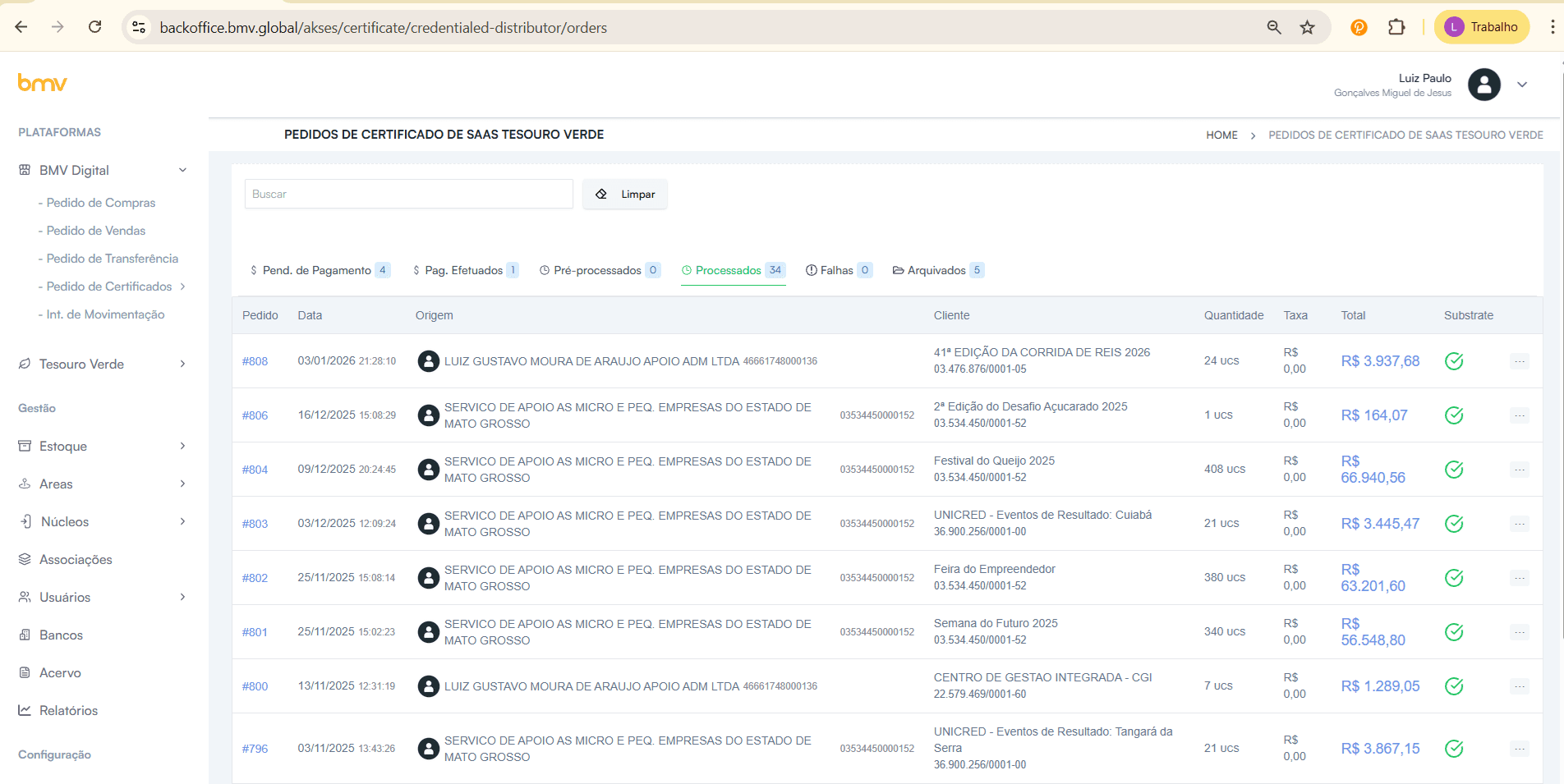Open Int. de Movimentação

click(105, 314)
